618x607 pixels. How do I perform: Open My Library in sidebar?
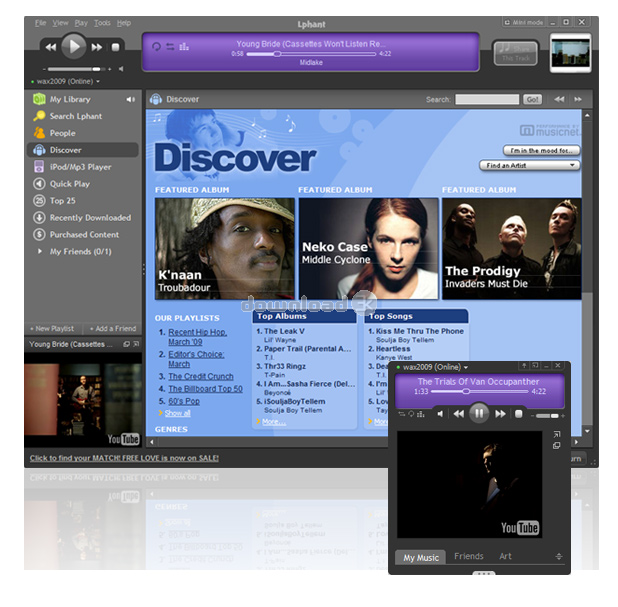click(70, 99)
